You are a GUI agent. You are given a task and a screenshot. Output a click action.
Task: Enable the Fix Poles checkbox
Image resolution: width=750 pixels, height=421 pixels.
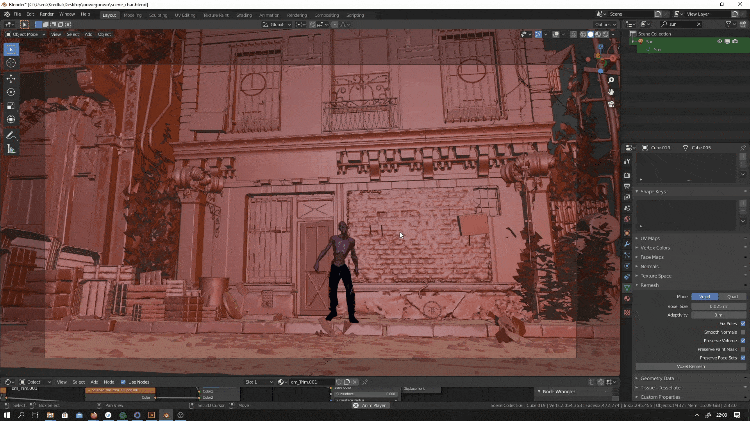[x=743, y=324]
